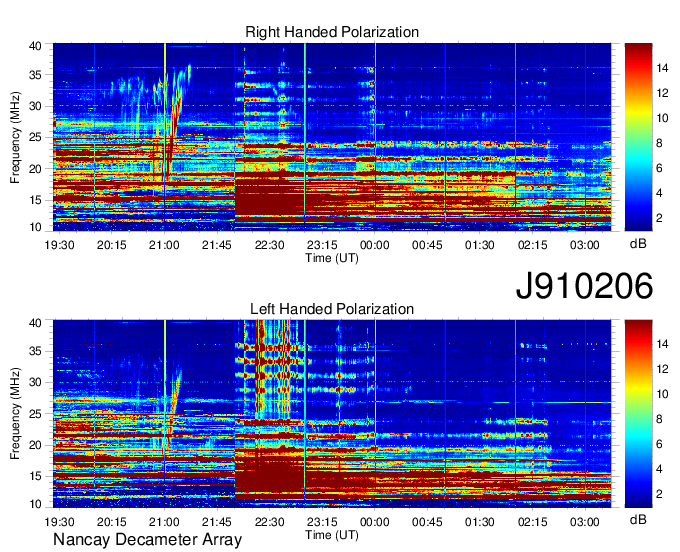Screen dimensions: 680x552
Task: Click the Left Handed polarization spectrogram image
Action: pyautogui.click(x=332, y=414)
